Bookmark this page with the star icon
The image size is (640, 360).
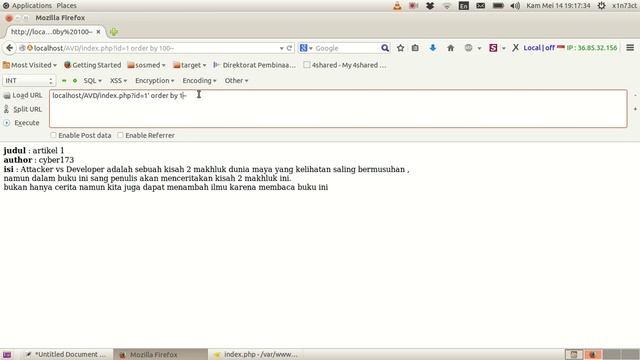[400, 48]
